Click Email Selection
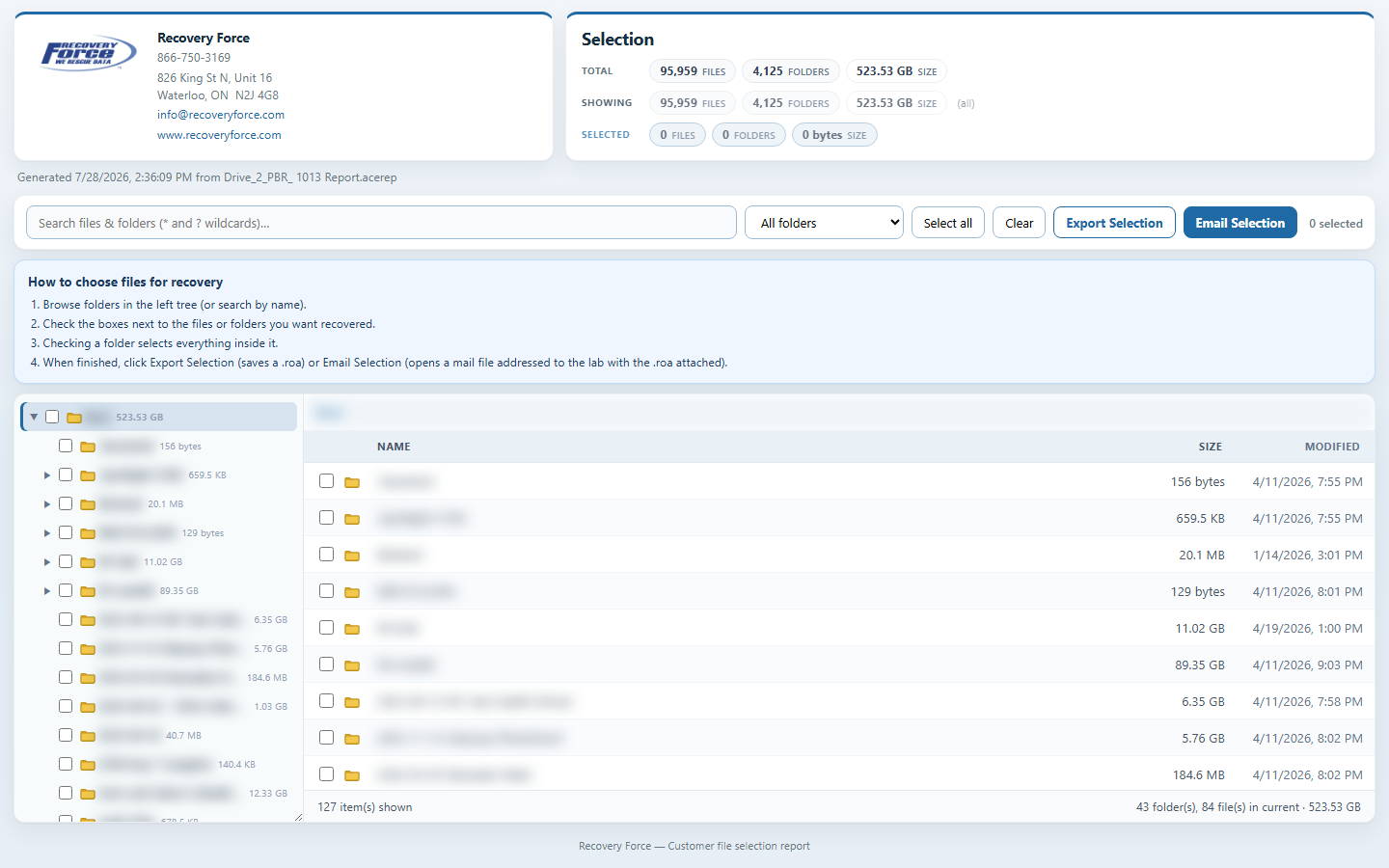The image size is (1389, 868). 1240,223
